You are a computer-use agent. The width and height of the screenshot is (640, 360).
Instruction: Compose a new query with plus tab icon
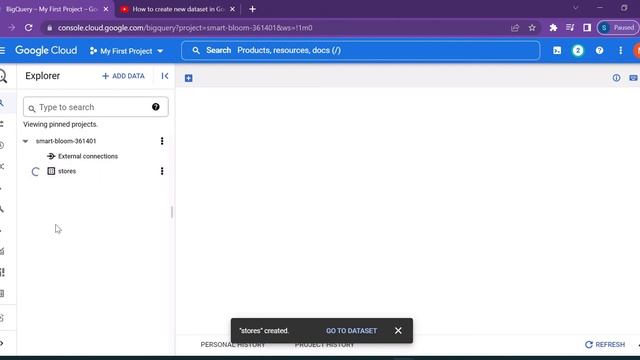click(x=189, y=78)
